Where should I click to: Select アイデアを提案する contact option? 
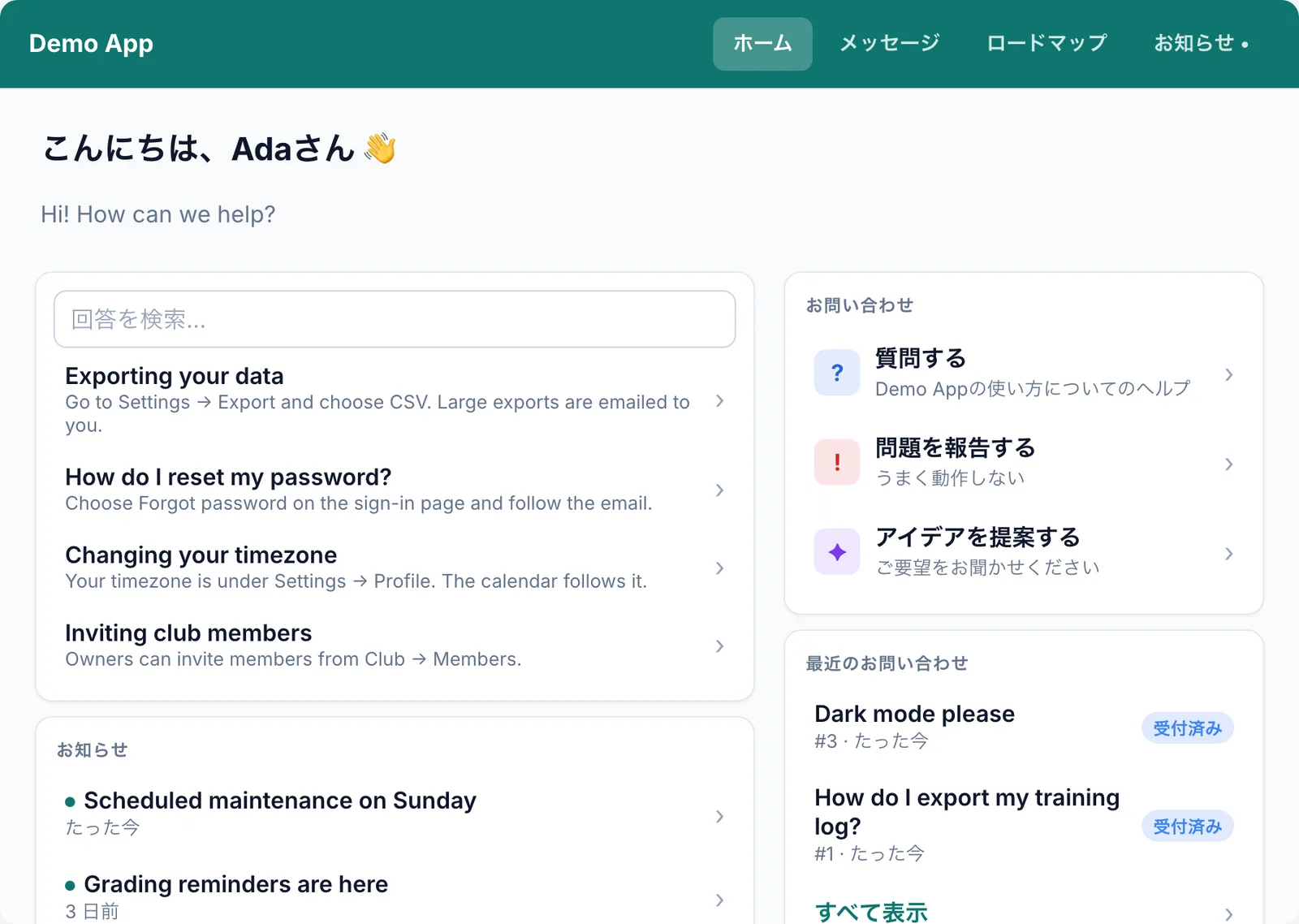(1024, 553)
